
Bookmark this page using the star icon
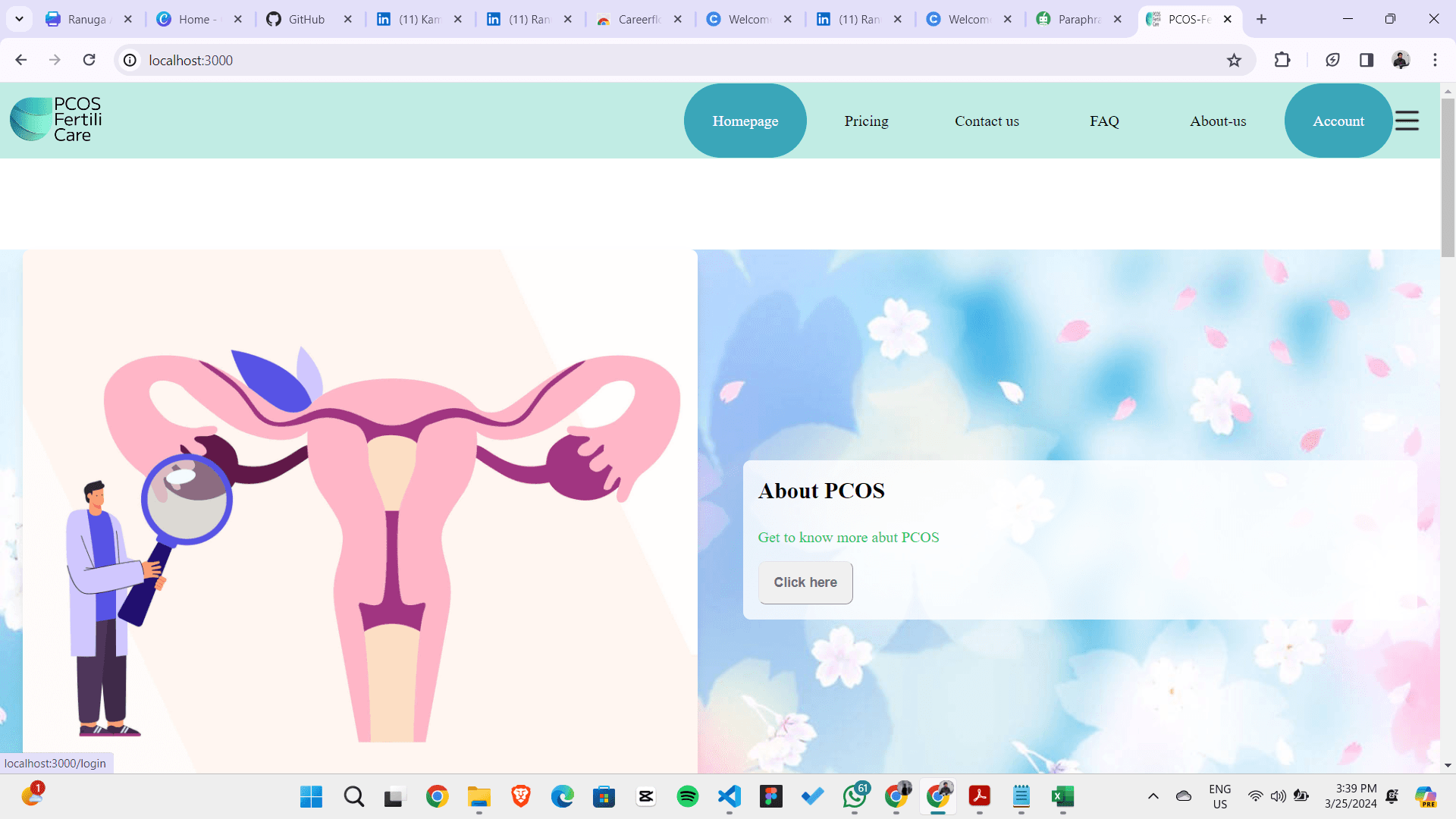[x=1235, y=60]
